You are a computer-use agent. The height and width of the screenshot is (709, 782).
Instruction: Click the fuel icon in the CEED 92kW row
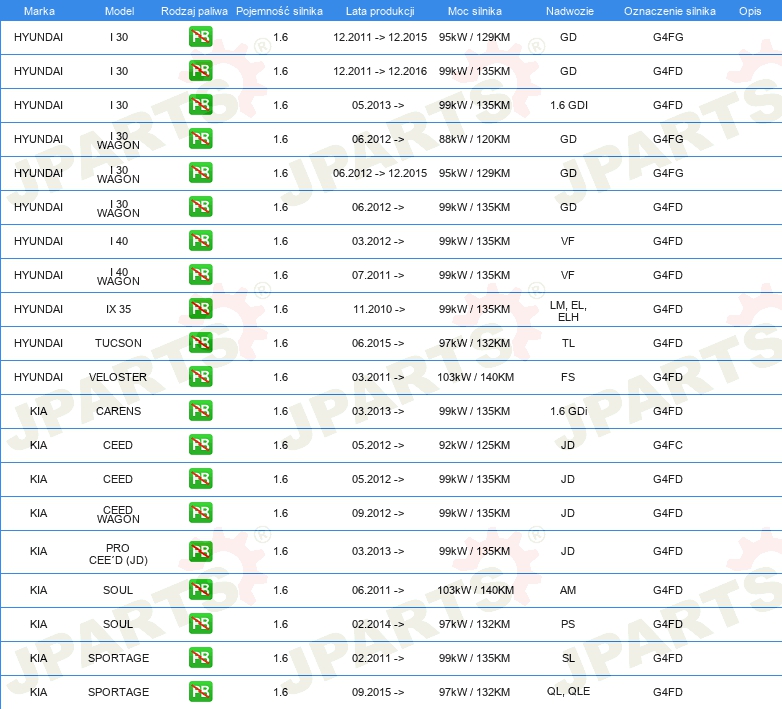200,444
